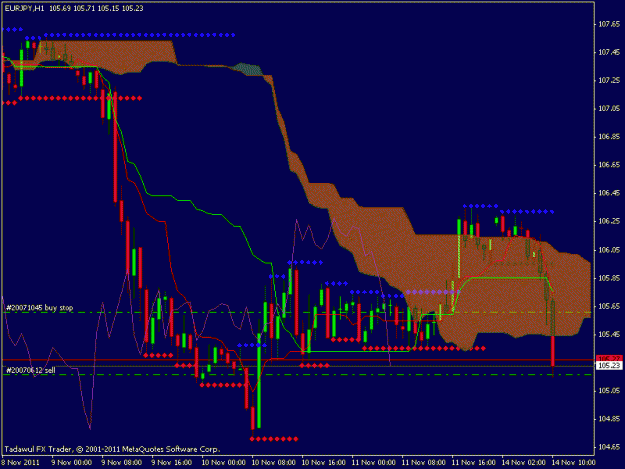Click the 10 Nov 00:00 time label
This screenshot has height=469, width=625.
tap(224, 462)
